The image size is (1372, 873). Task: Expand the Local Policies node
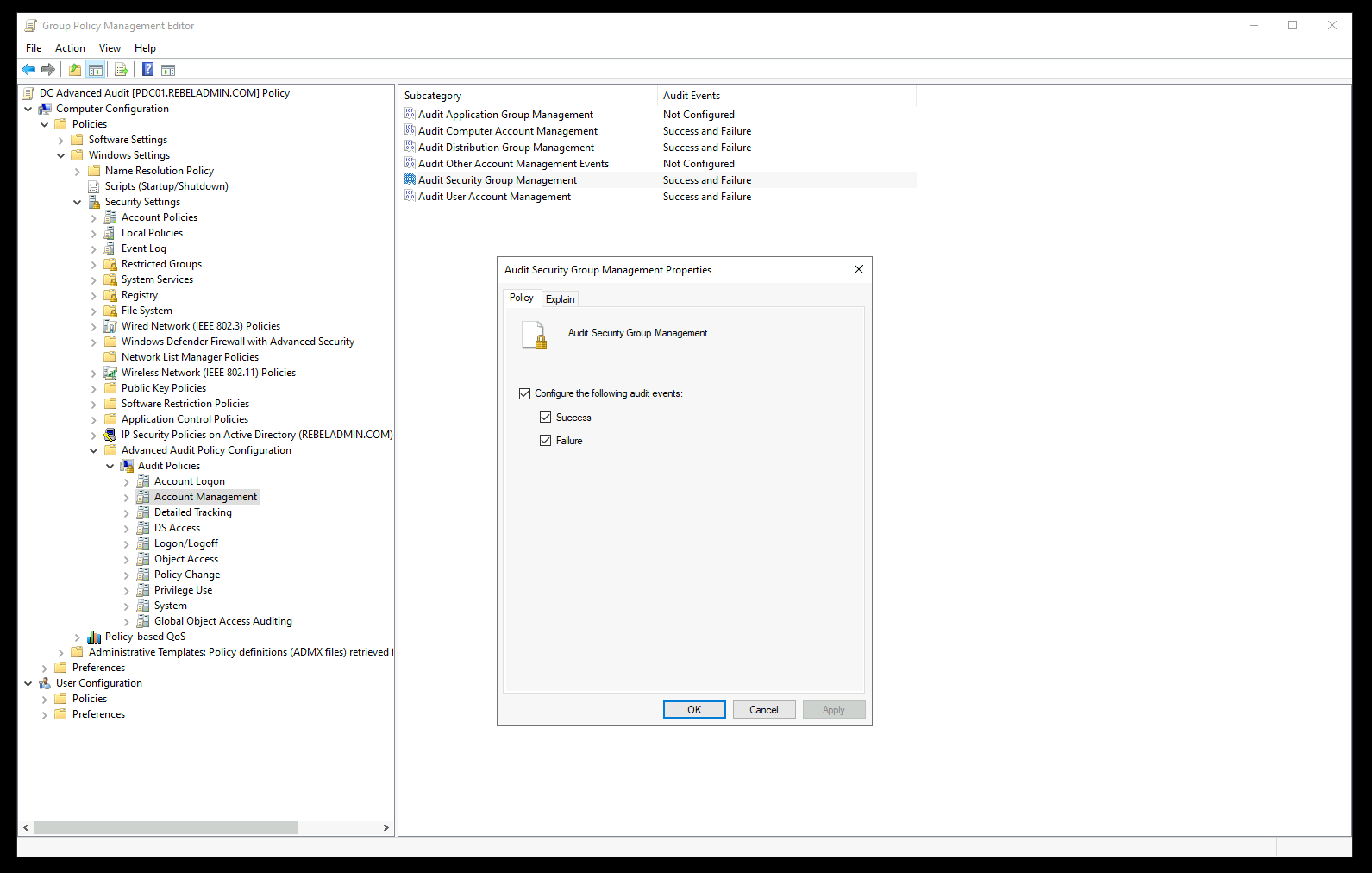coord(94,233)
